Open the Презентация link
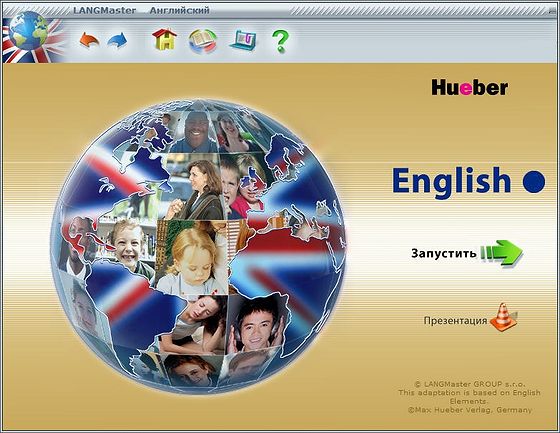The width and height of the screenshot is (560, 433). pos(455,320)
